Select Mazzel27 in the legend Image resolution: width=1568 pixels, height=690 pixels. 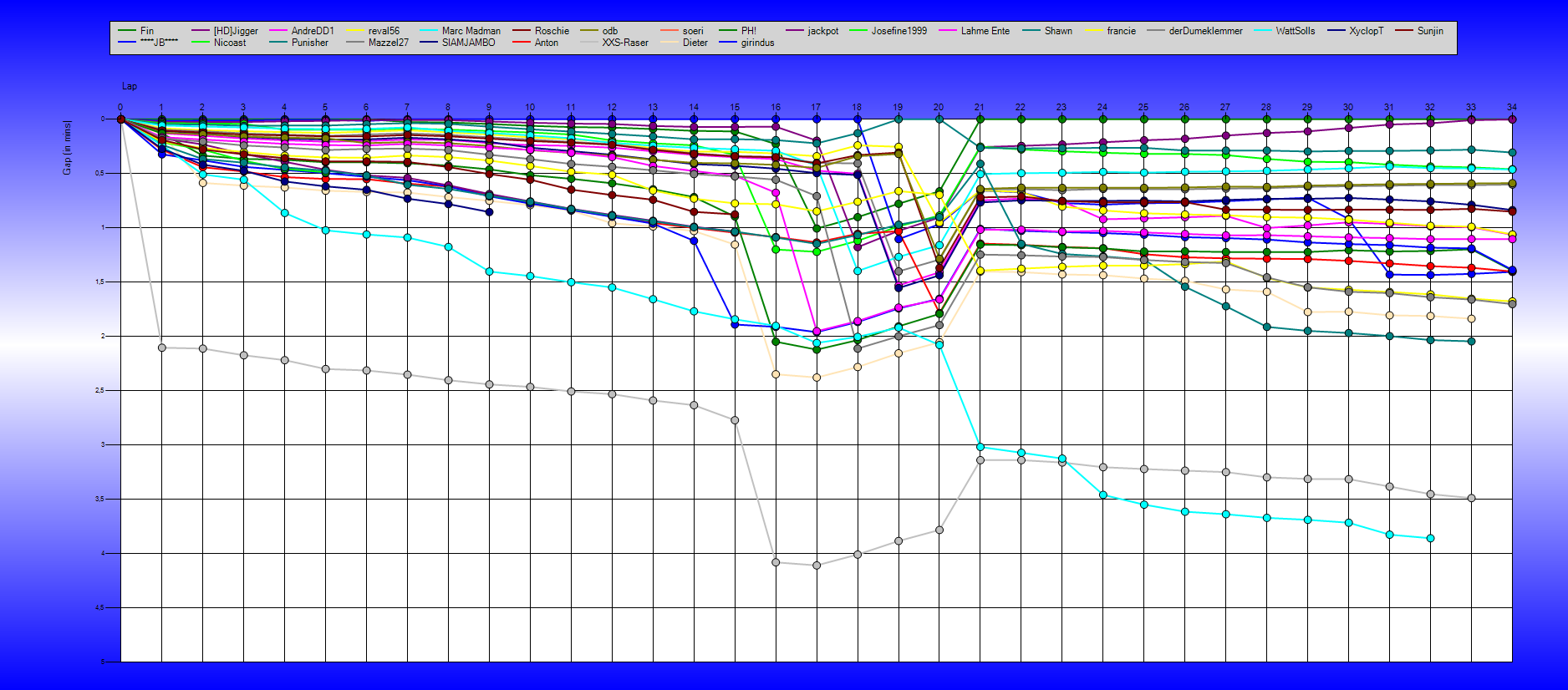point(389,43)
